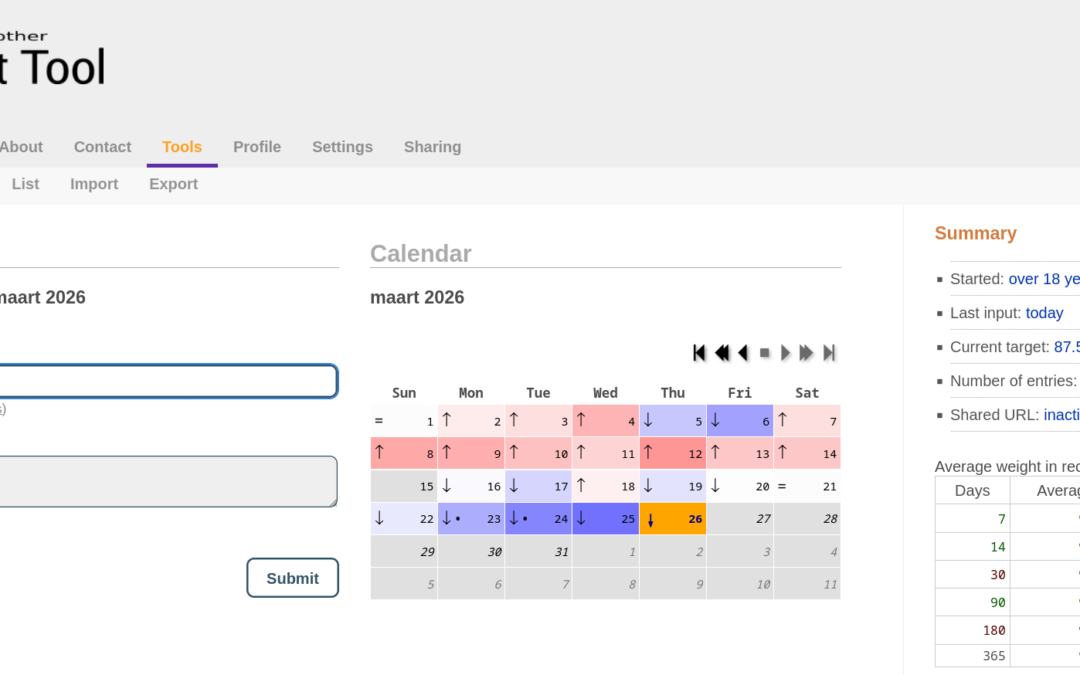Jump to the first calendar month icon

[699, 353]
